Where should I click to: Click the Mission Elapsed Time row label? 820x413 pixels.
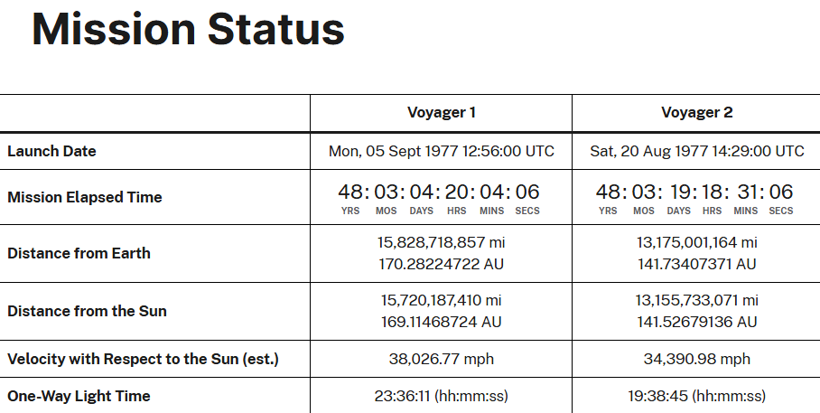click(84, 197)
